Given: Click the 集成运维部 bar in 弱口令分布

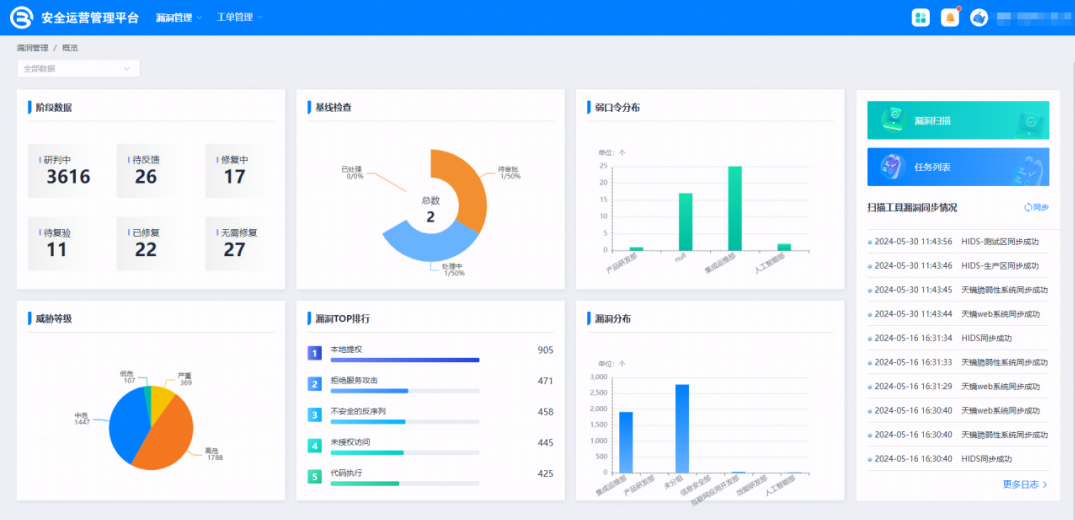Looking at the screenshot, I should (735, 209).
